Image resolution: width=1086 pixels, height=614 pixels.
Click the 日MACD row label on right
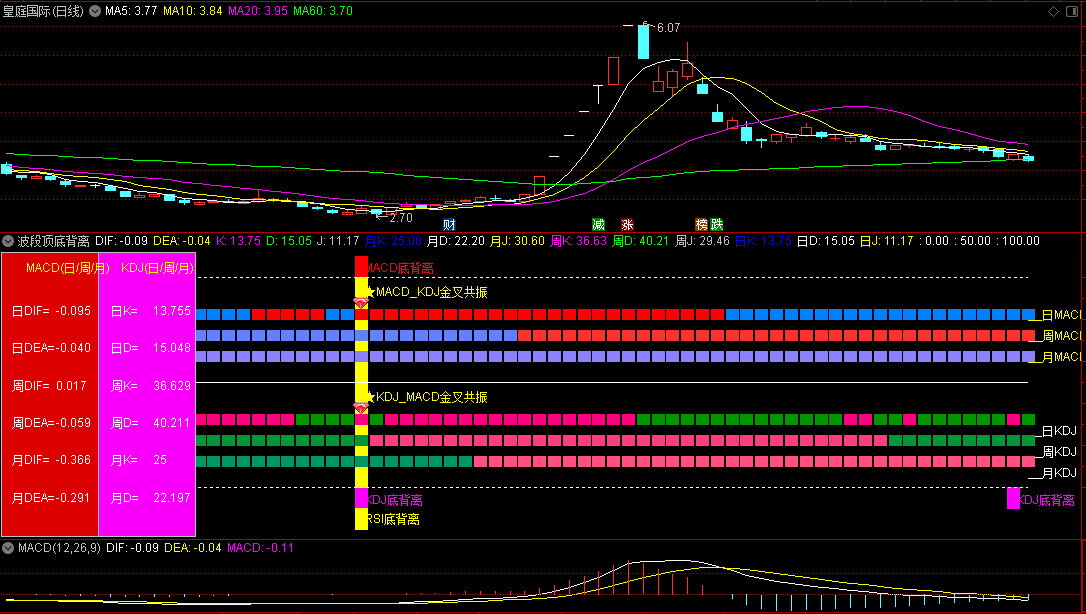coord(1061,315)
